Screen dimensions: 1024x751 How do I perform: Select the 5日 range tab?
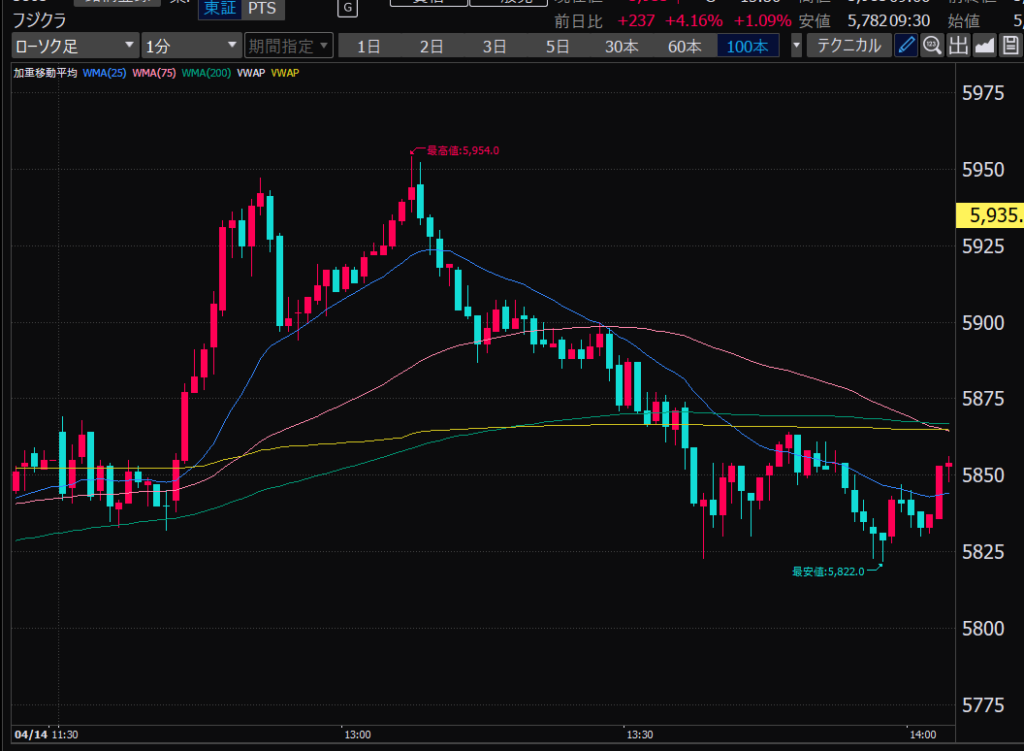558,46
